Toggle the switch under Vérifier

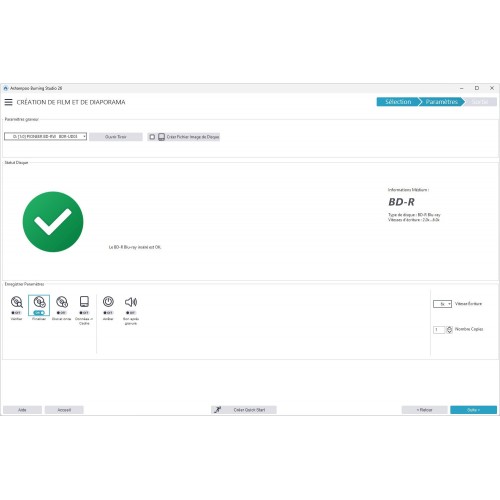pos(16,313)
